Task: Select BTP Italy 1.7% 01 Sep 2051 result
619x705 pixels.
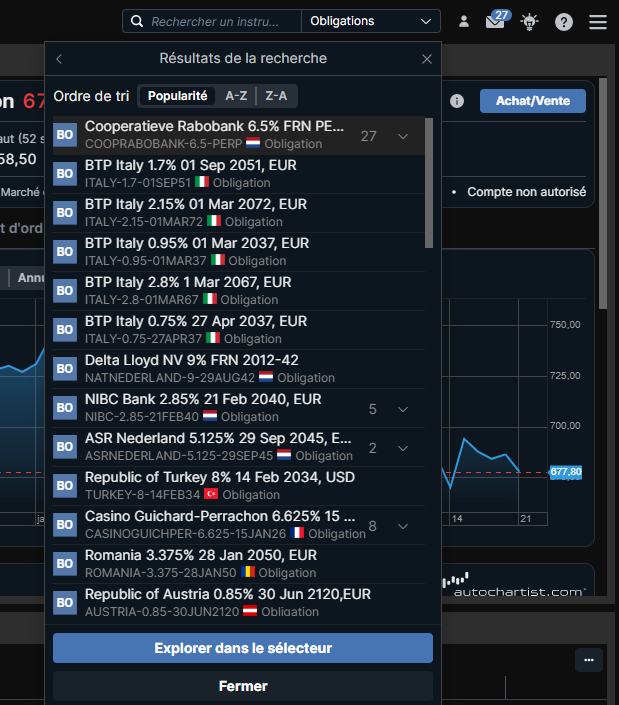Action: pos(239,174)
